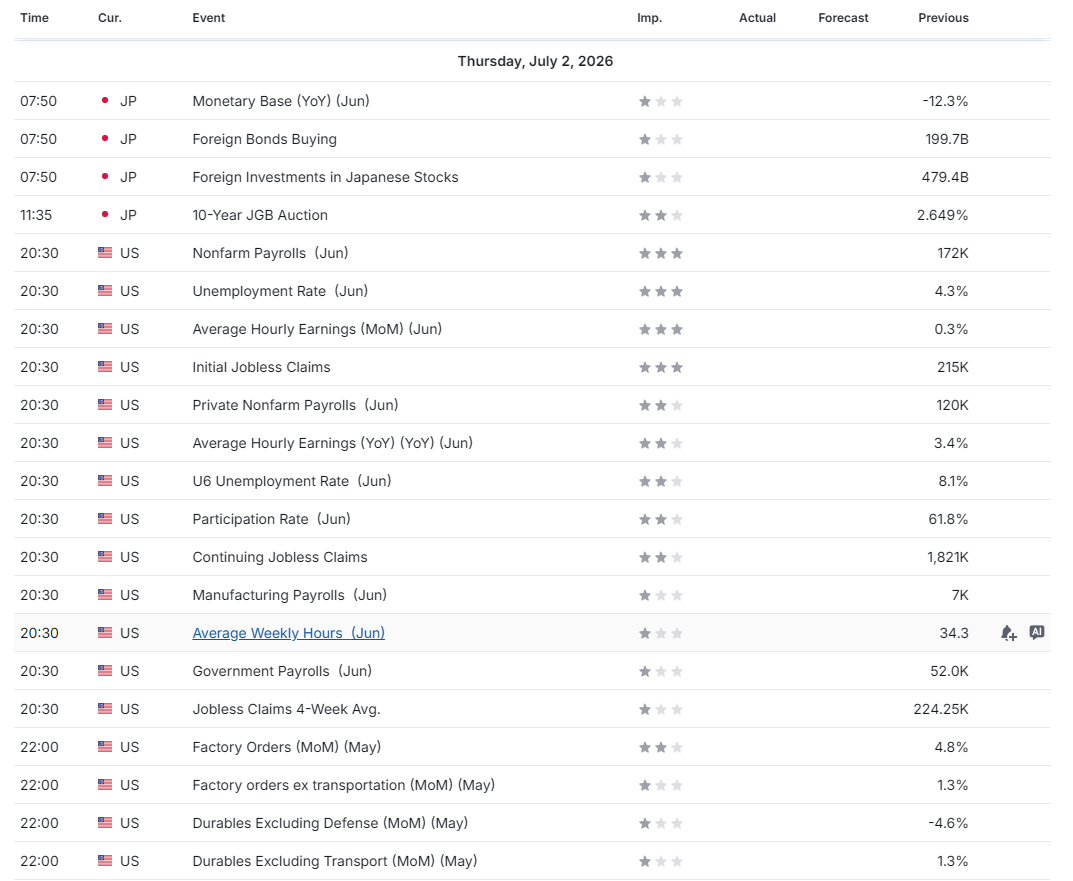
Task: Select the Monetary Base (YoY) (Jun) event
Action: point(281,101)
